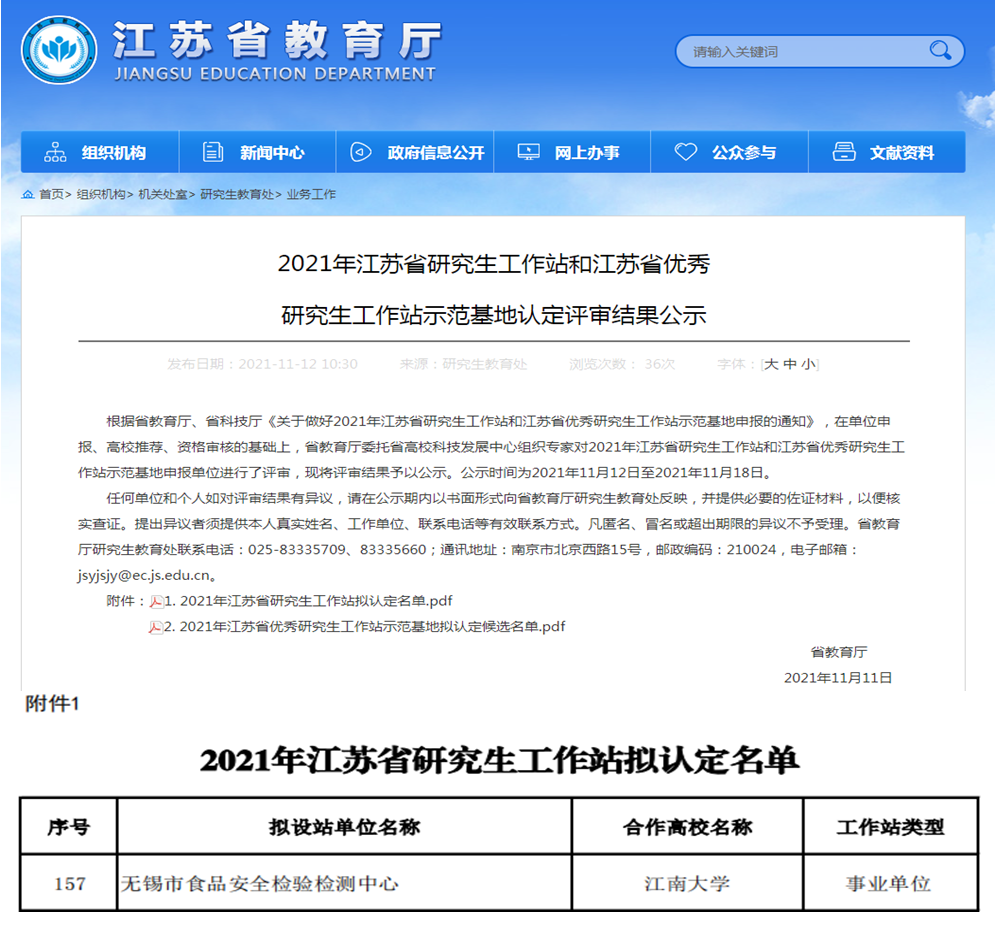
Task: Click the signature 省教育厅
Action: [x=838, y=652]
